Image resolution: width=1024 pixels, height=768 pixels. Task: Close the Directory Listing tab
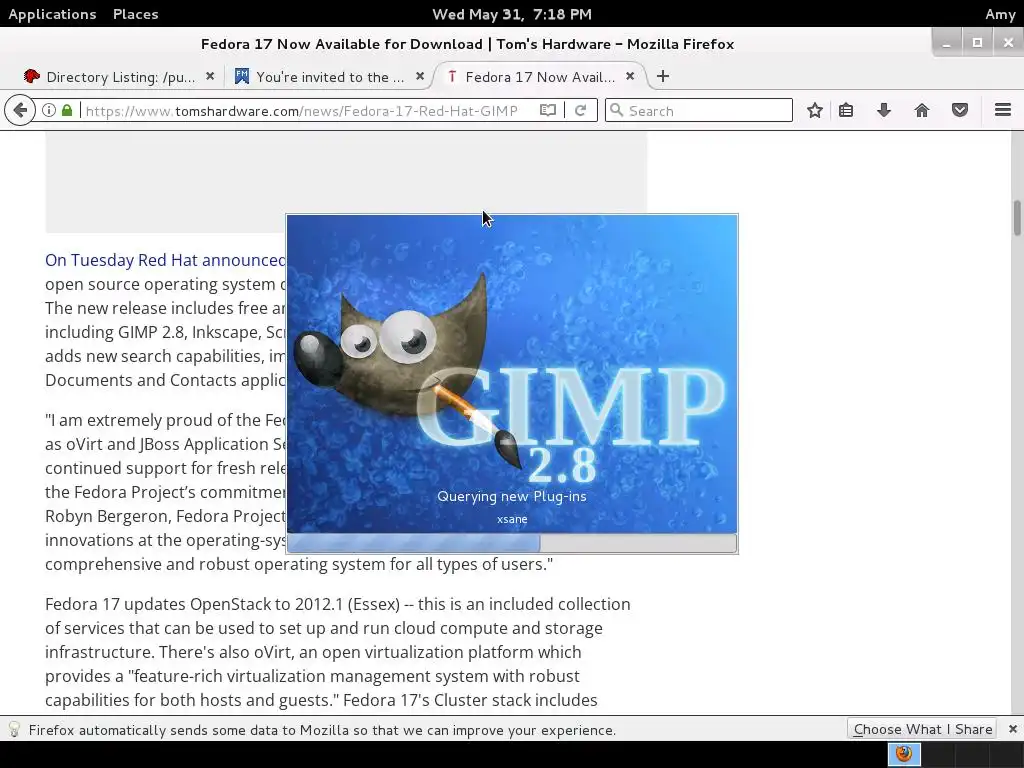tap(210, 76)
